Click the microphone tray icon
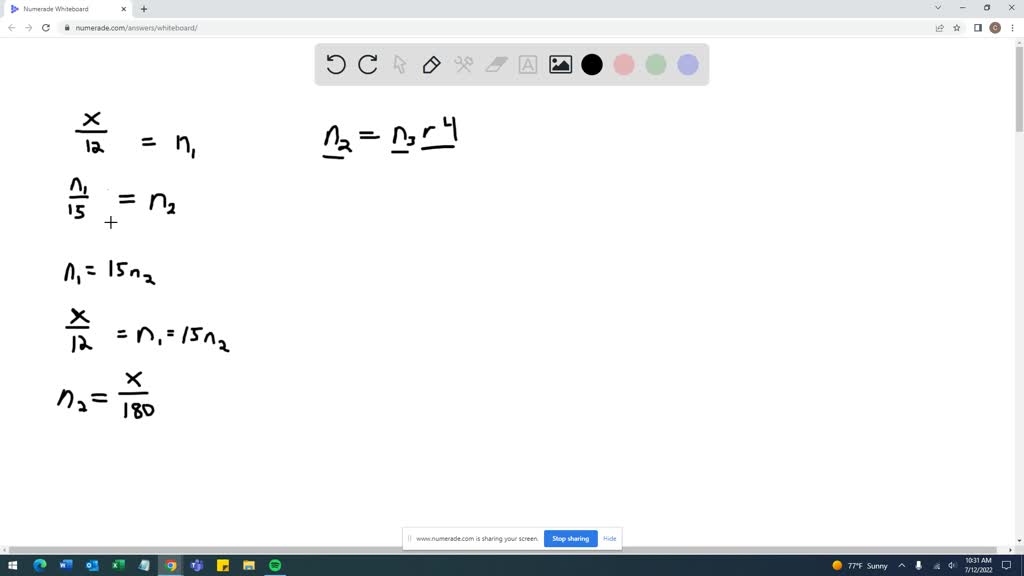 918,566
